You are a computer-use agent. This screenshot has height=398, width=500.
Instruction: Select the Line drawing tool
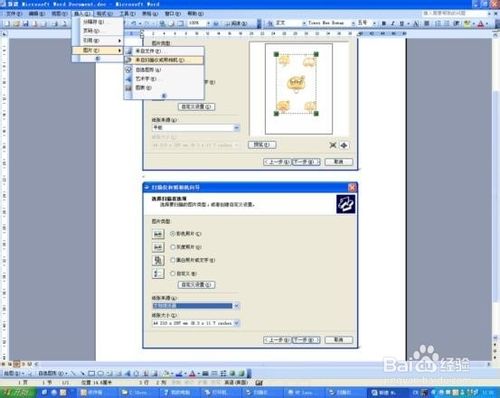coord(73,373)
